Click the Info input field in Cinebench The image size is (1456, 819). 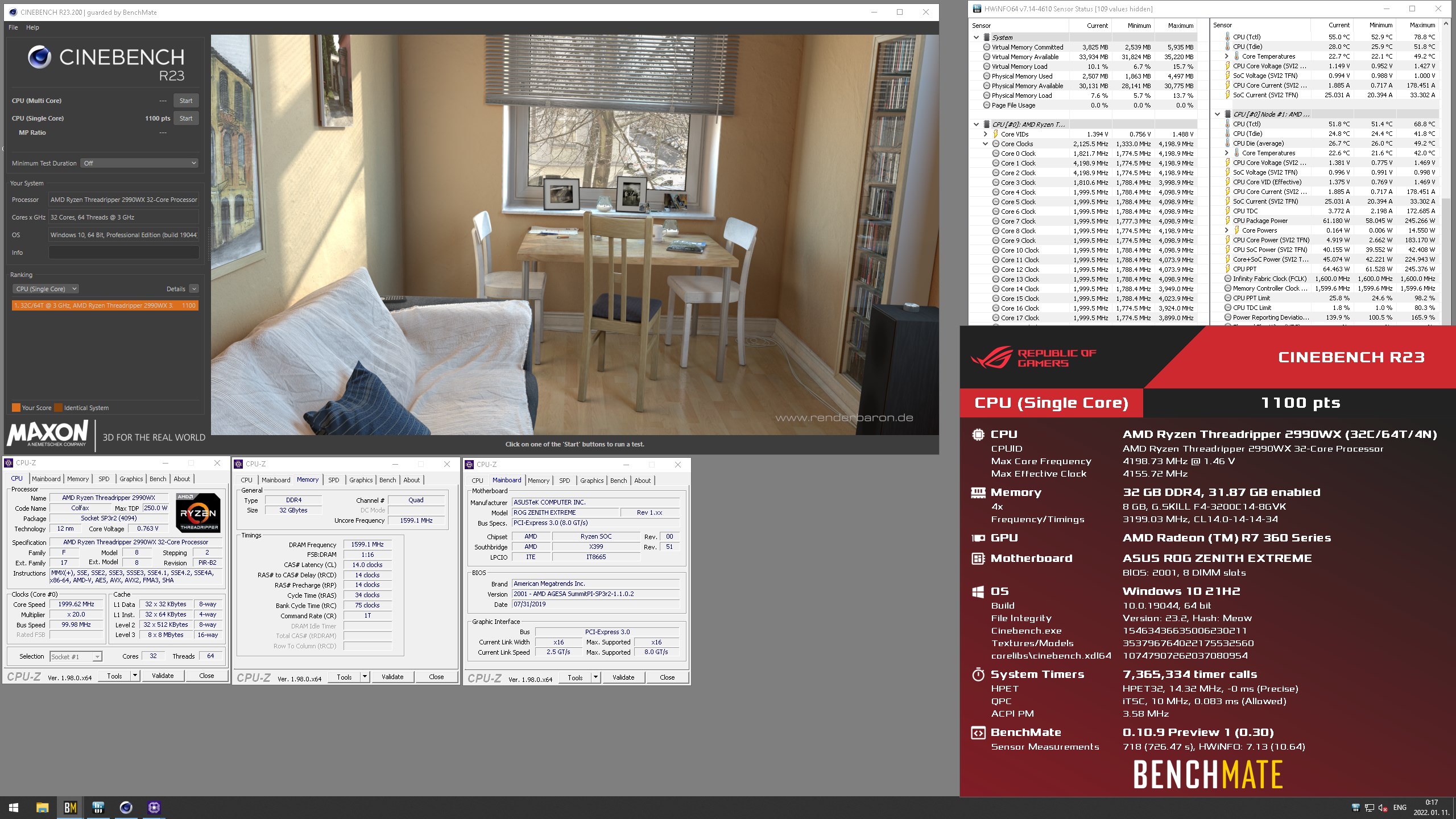(x=124, y=253)
